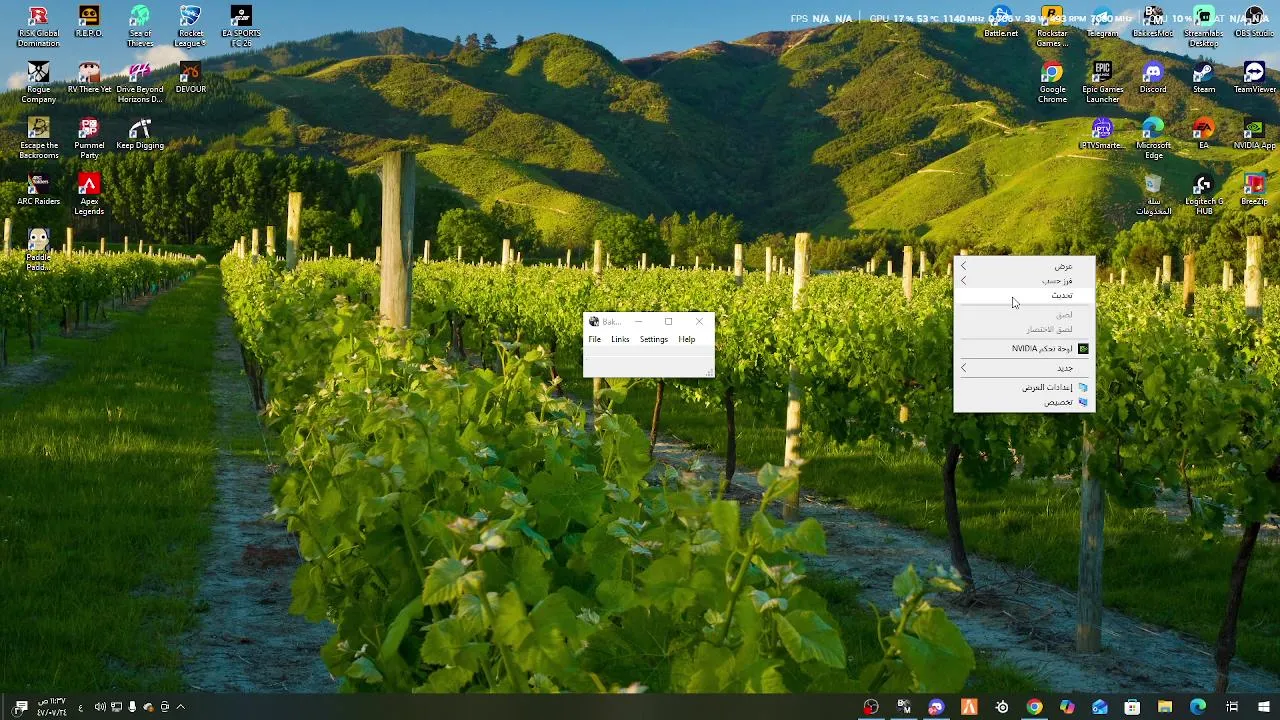1280x720 pixels.
Task: Select the Streamlabs Desktop icon
Action: pos(1204,27)
